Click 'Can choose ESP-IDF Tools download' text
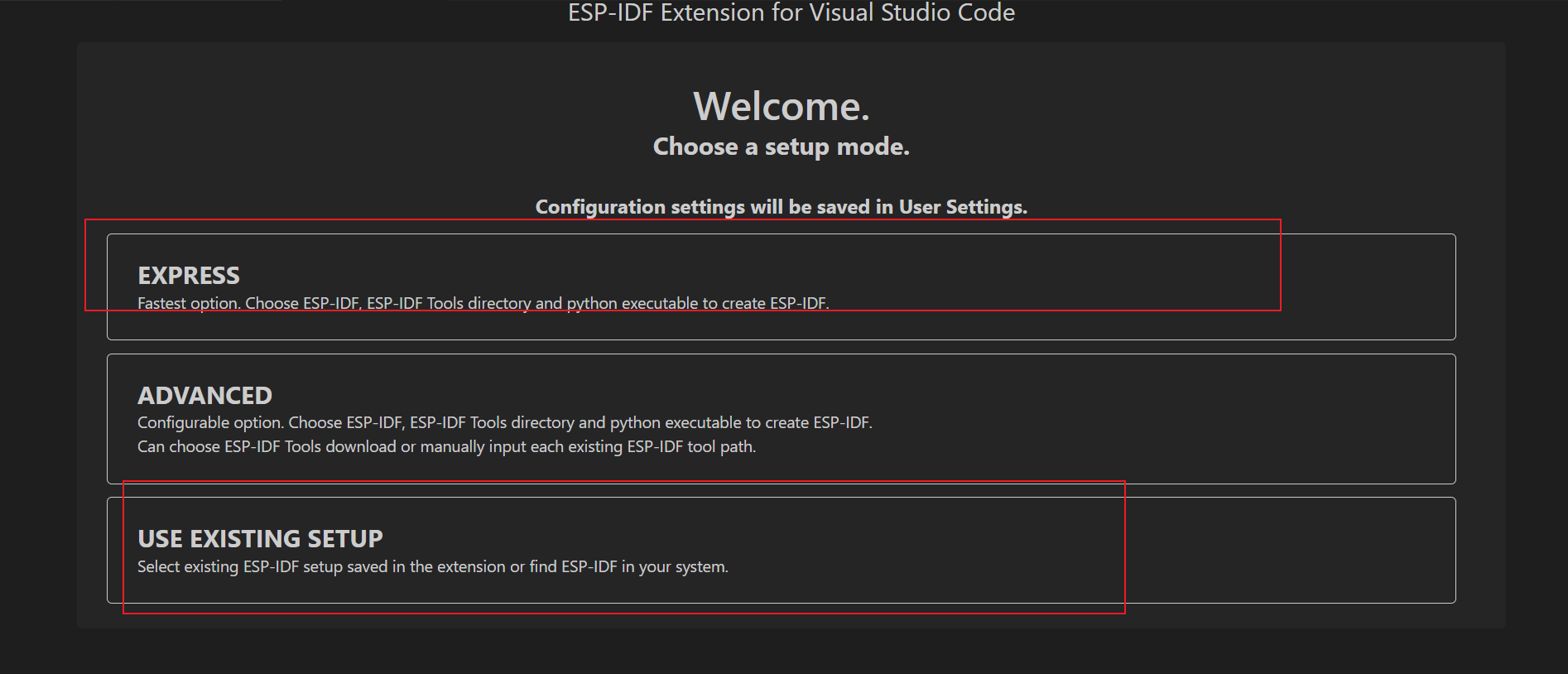This screenshot has height=674, width=1568. tap(446, 447)
